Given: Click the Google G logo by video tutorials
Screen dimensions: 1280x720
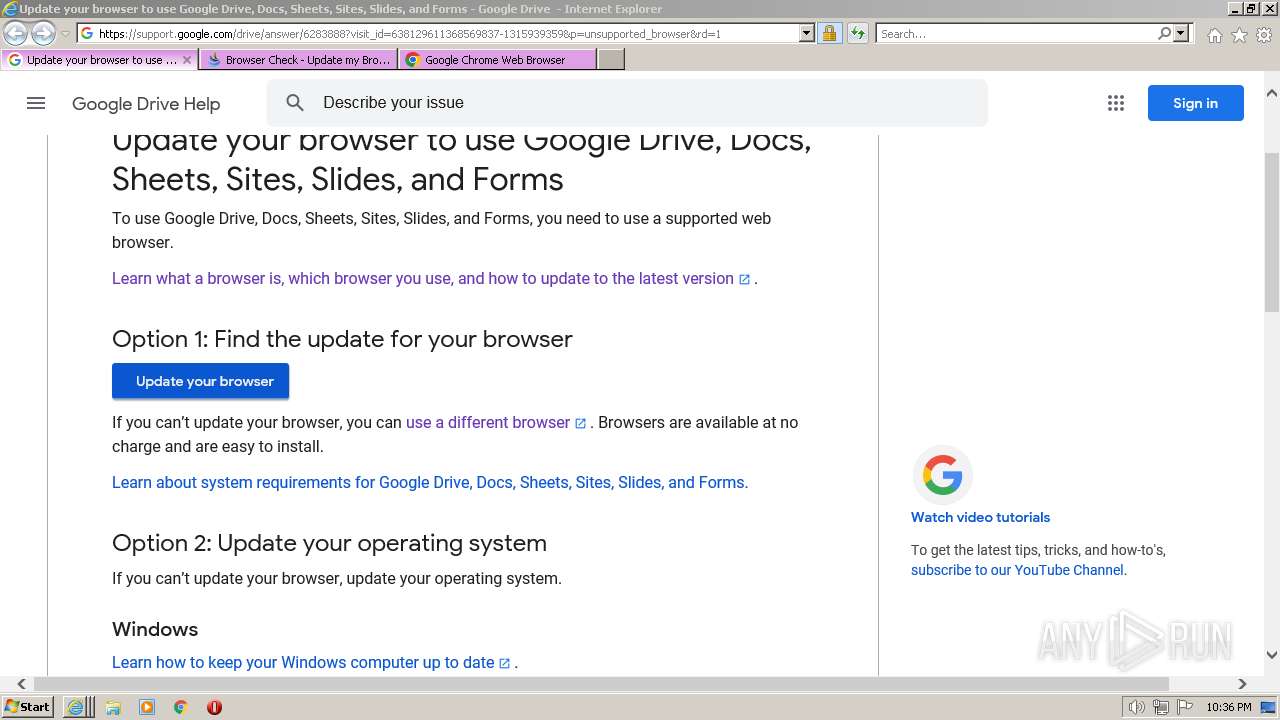Looking at the screenshot, I should (x=942, y=475).
